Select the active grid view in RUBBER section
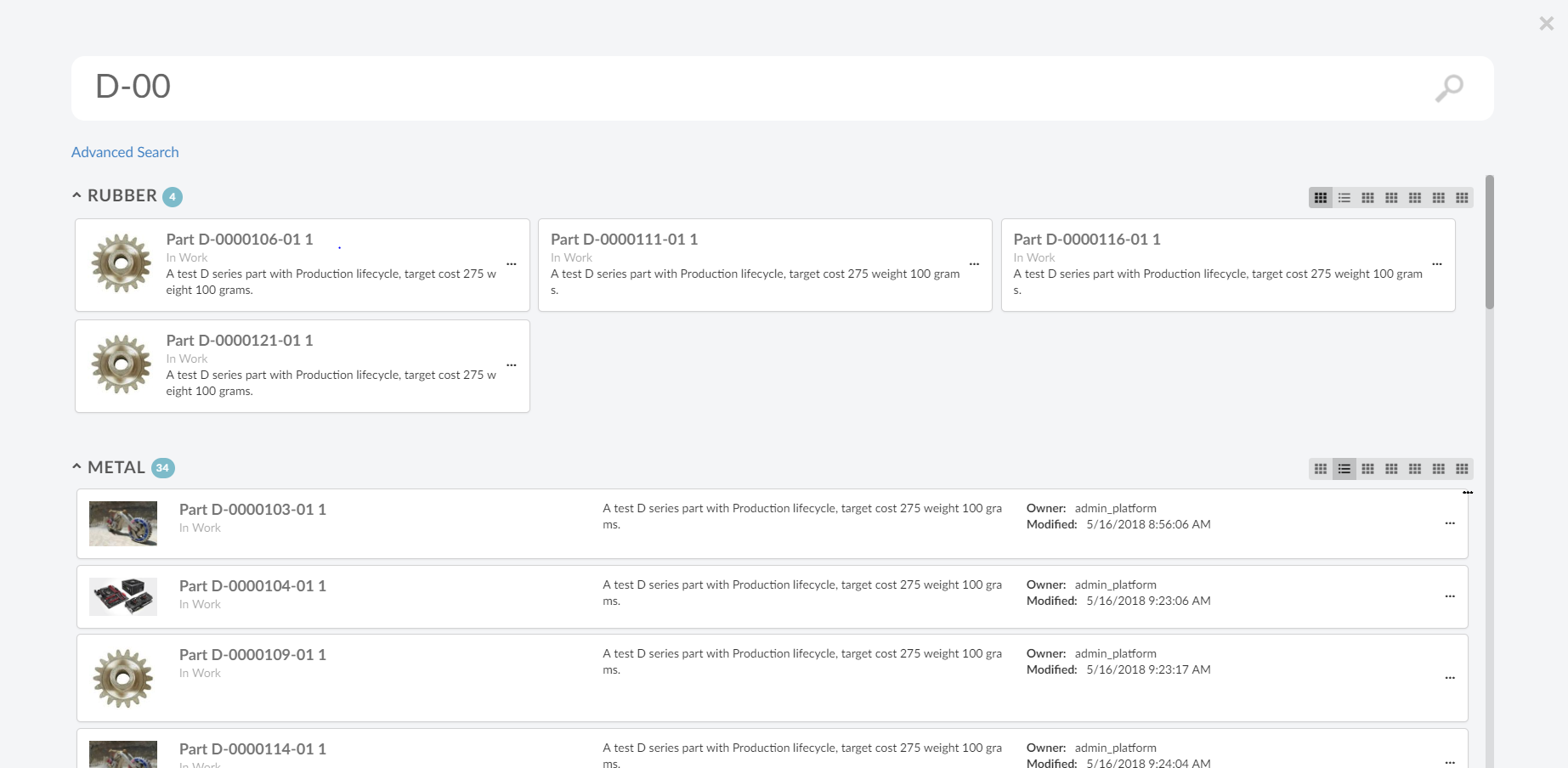Image resolution: width=1568 pixels, height=768 pixels. (x=1320, y=198)
